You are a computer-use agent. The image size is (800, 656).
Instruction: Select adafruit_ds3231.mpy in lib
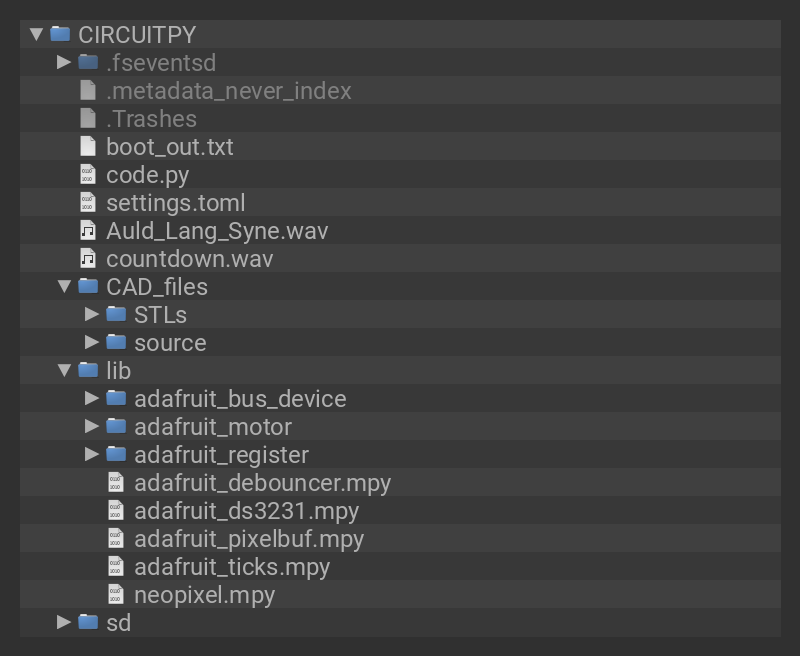coord(246,511)
